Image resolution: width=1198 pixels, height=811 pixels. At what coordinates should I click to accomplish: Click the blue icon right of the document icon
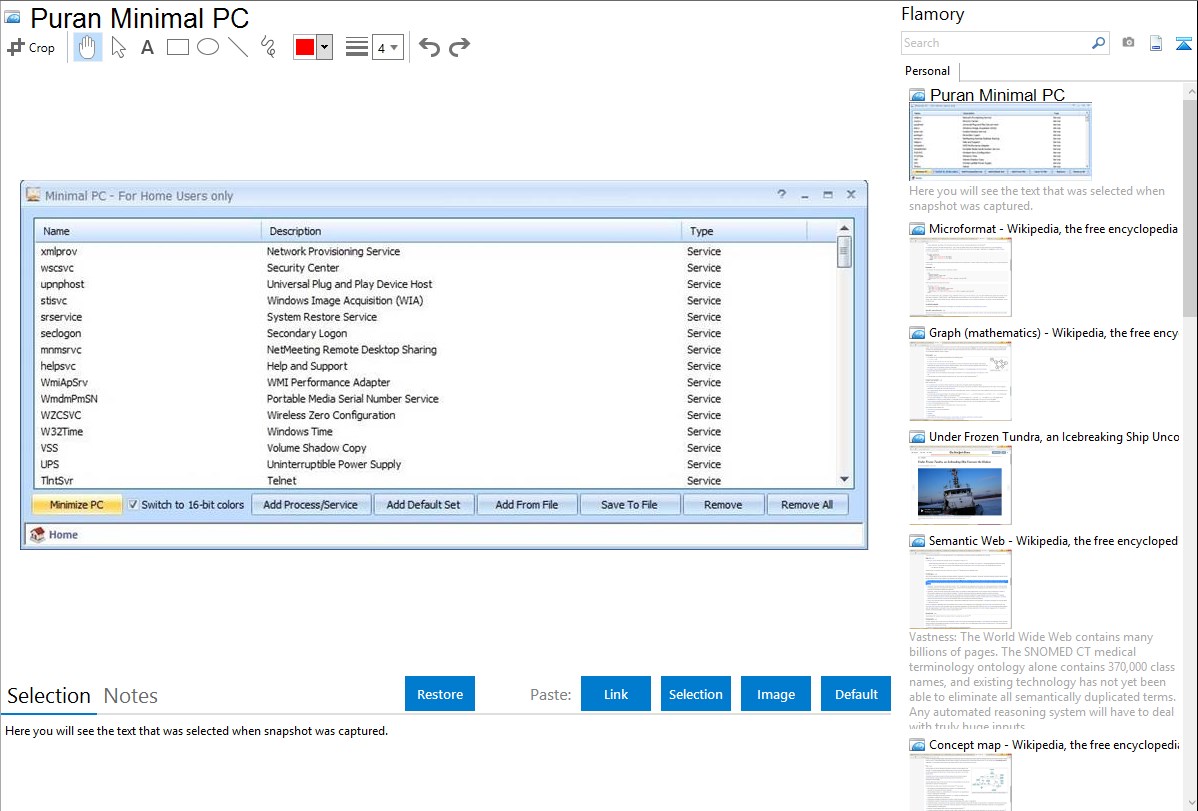click(1183, 43)
